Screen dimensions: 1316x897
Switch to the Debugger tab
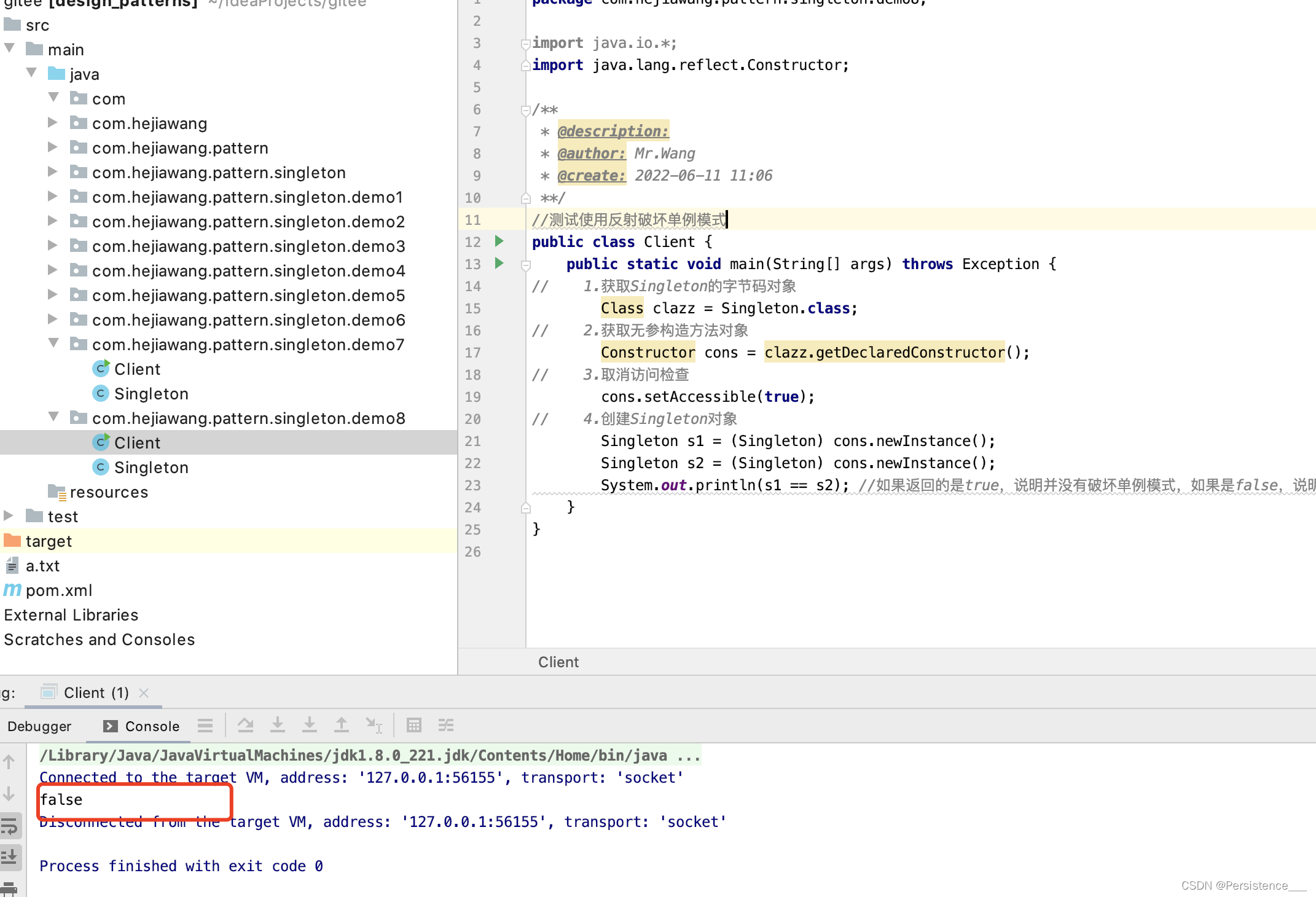click(39, 726)
